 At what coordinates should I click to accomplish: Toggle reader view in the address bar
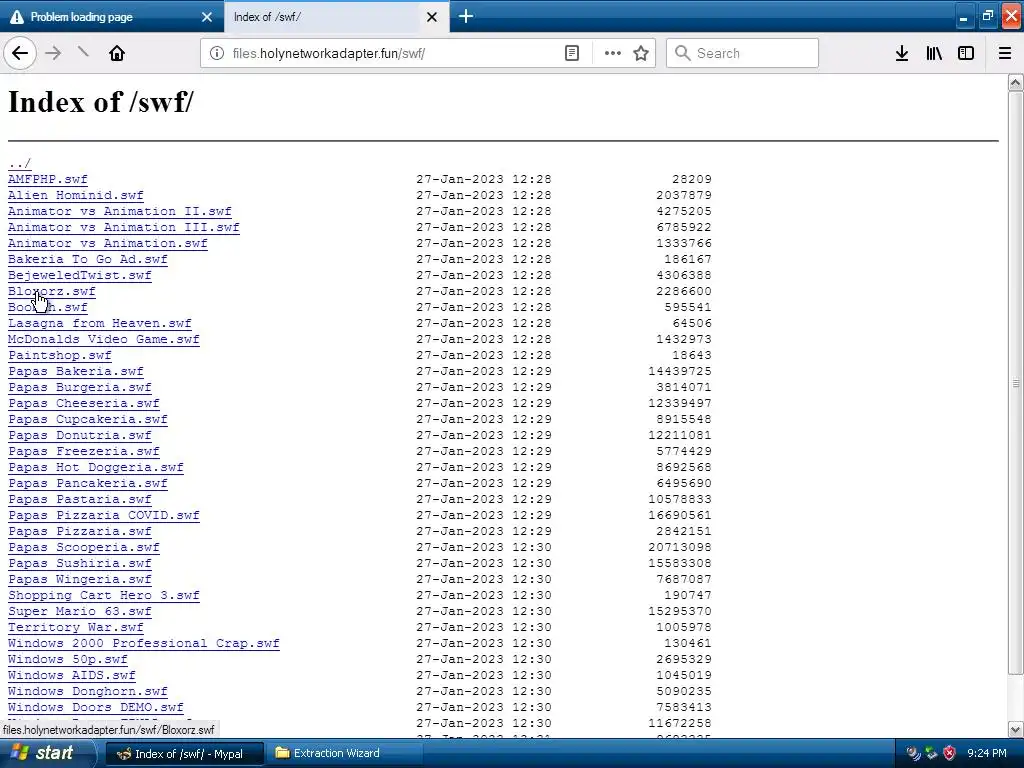click(x=571, y=53)
